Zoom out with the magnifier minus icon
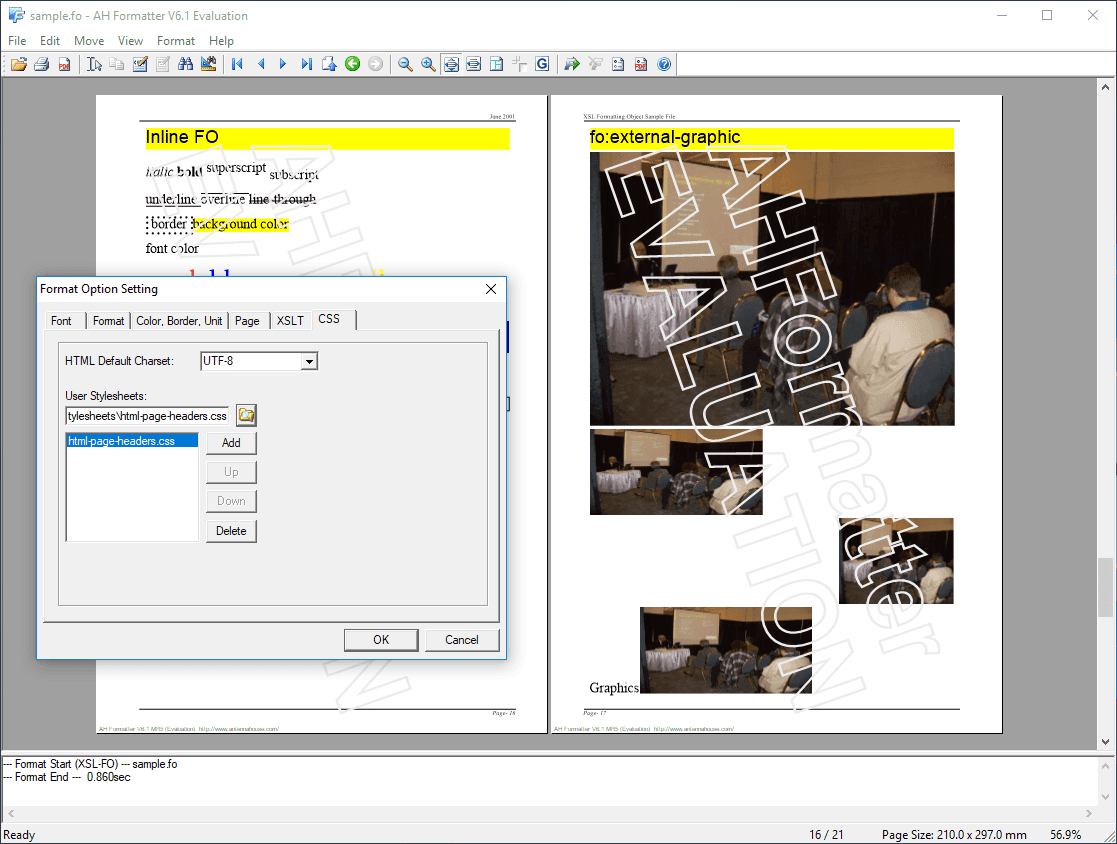 [x=405, y=64]
